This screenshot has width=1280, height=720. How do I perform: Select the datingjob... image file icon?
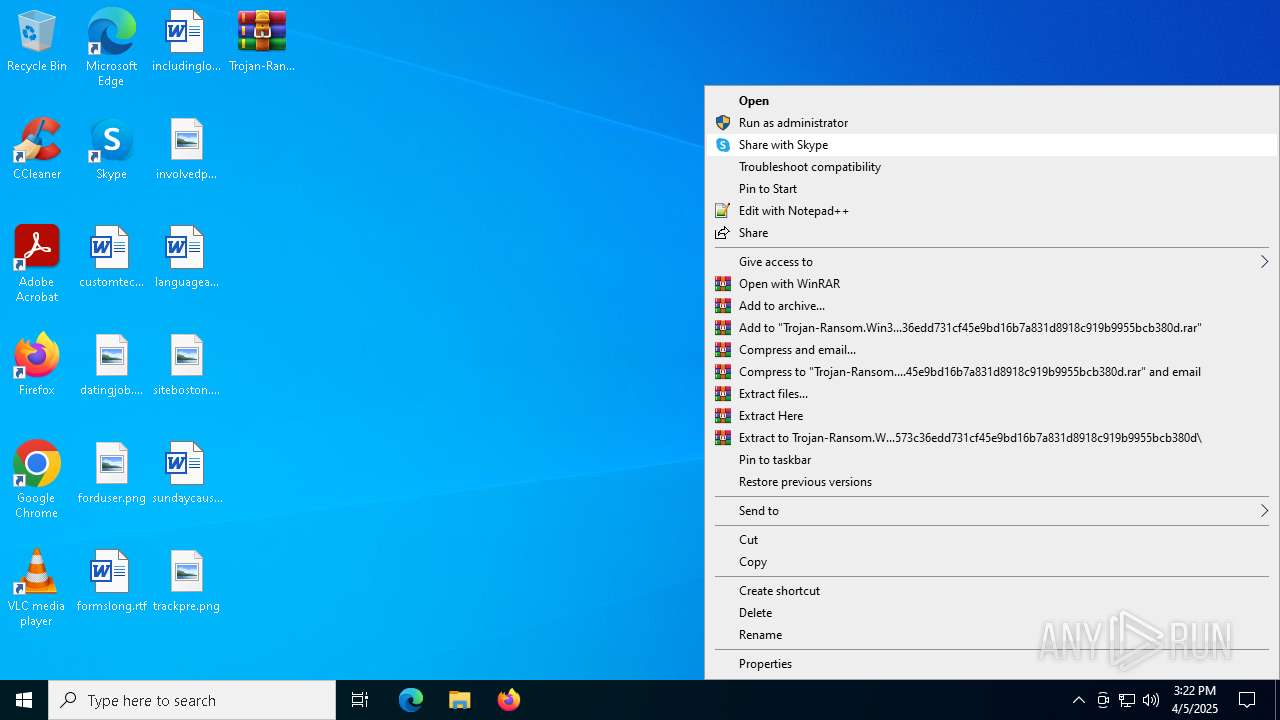(x=111, y=365)
